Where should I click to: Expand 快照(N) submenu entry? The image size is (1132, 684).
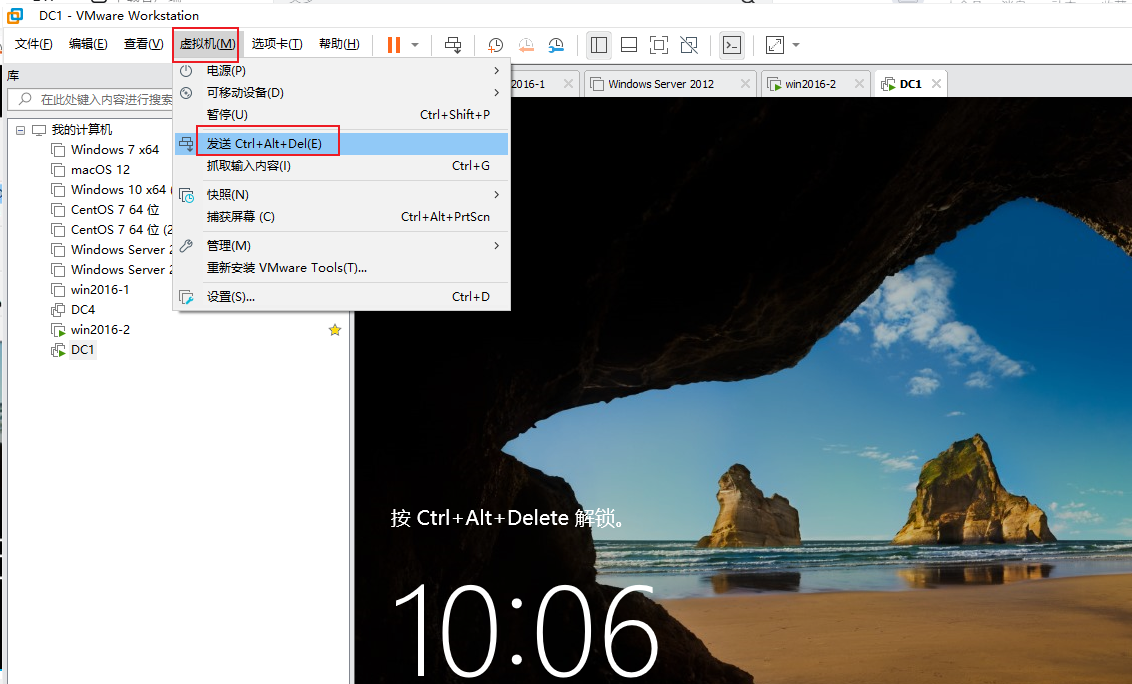click(341, 195)
